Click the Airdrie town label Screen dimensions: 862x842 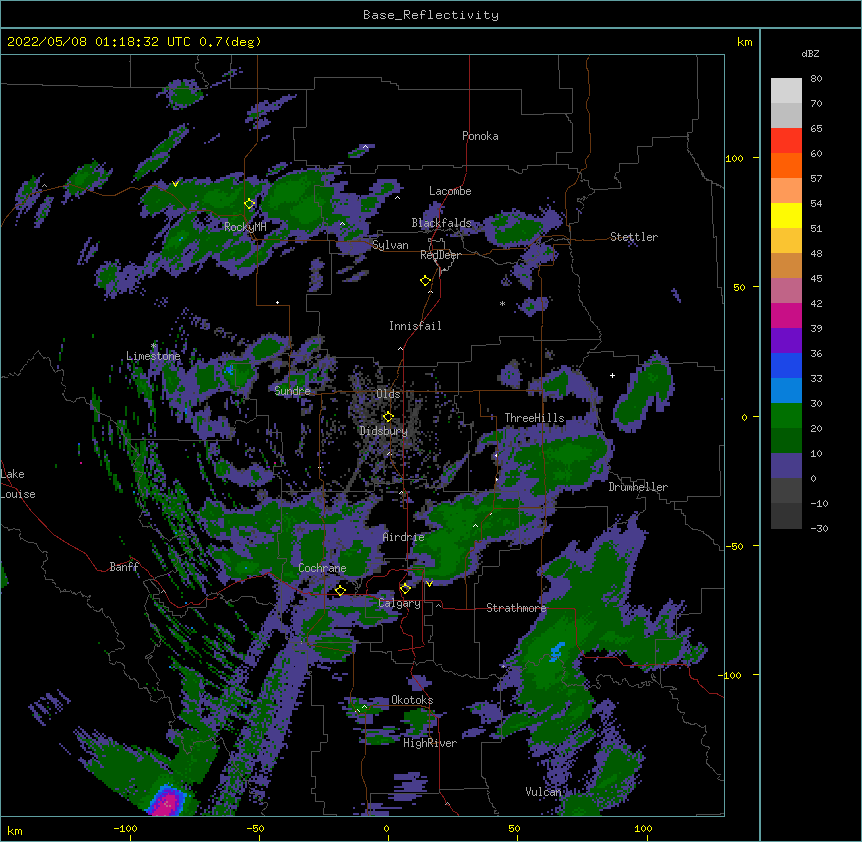point(404,537)
